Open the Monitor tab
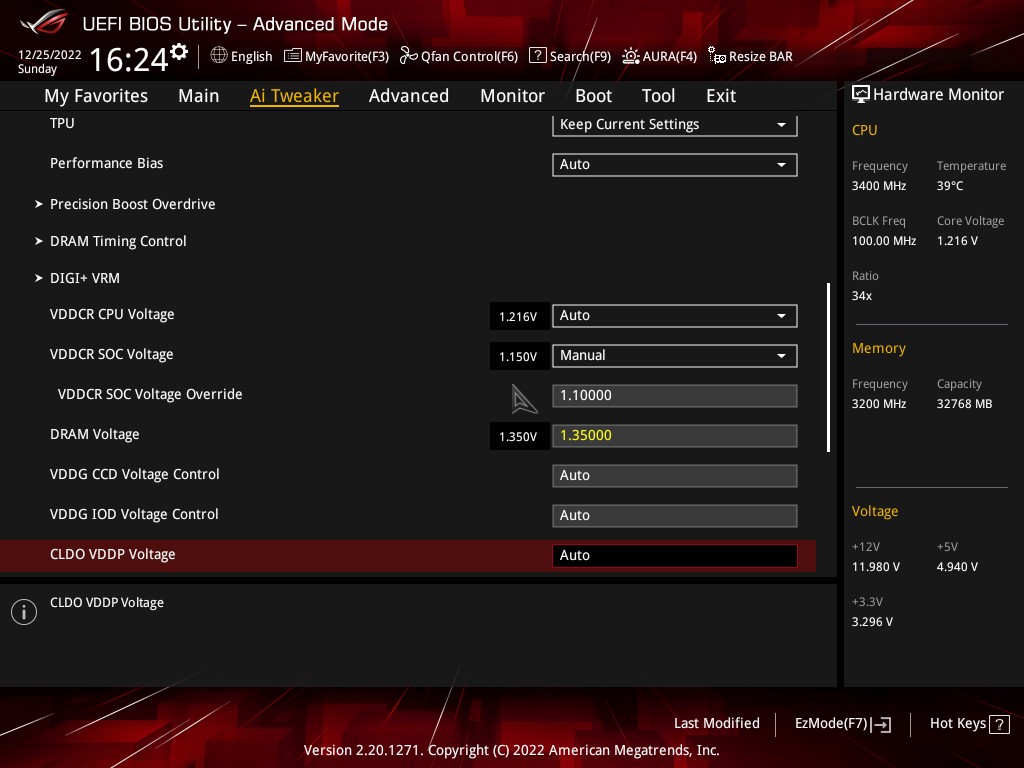The width and height of the screenshot is (1024, 768). click(x=513, y=96)
